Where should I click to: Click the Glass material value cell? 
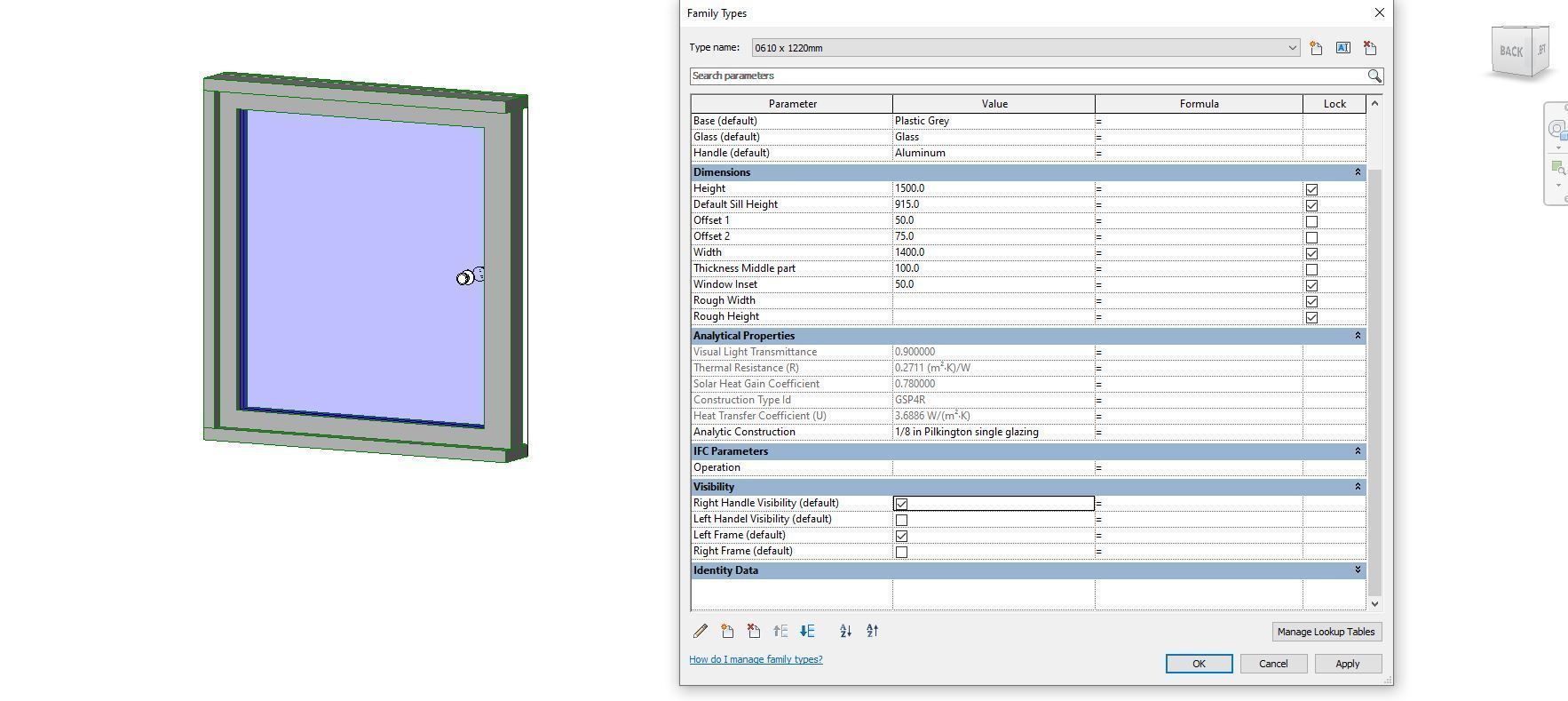click(x=994, y=137)
